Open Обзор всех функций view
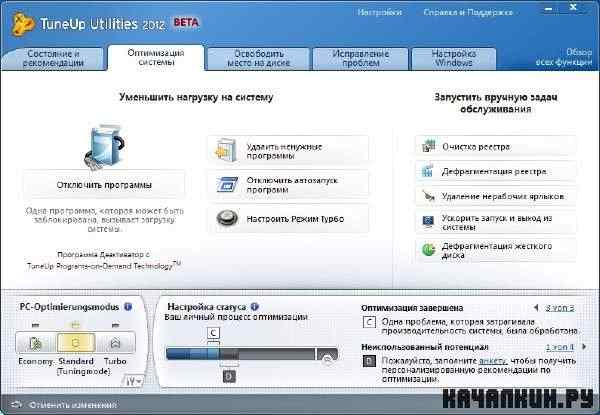Image resolution: width=600 pixels, height=415 pixels. [564, 57]
